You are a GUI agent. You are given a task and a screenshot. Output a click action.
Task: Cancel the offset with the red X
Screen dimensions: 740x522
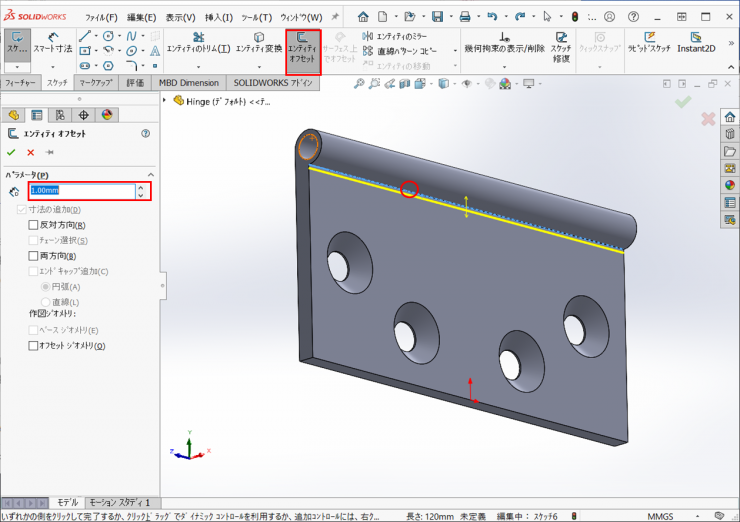click(30, 152)
